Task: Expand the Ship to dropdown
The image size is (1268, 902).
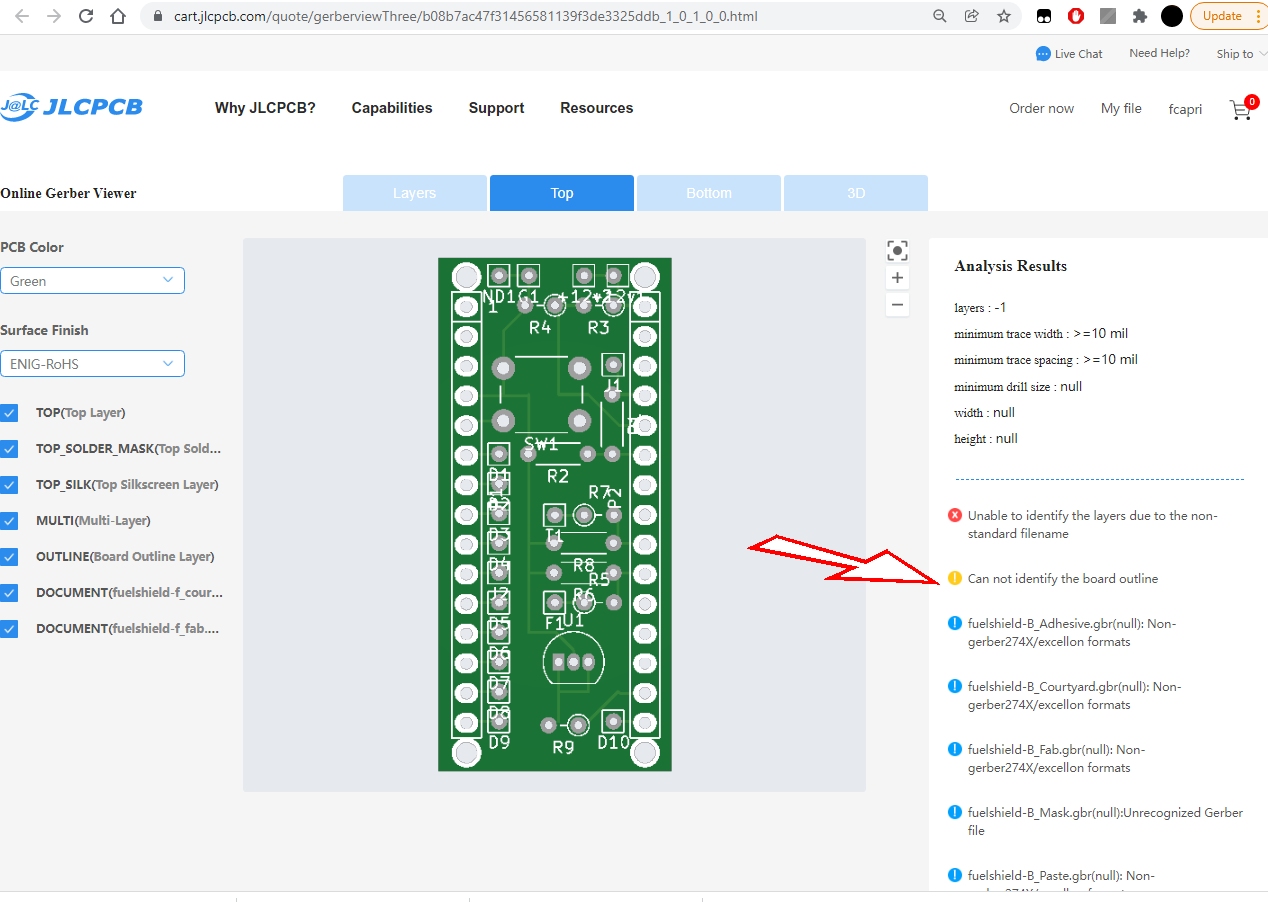Action: click(1241, 54)
